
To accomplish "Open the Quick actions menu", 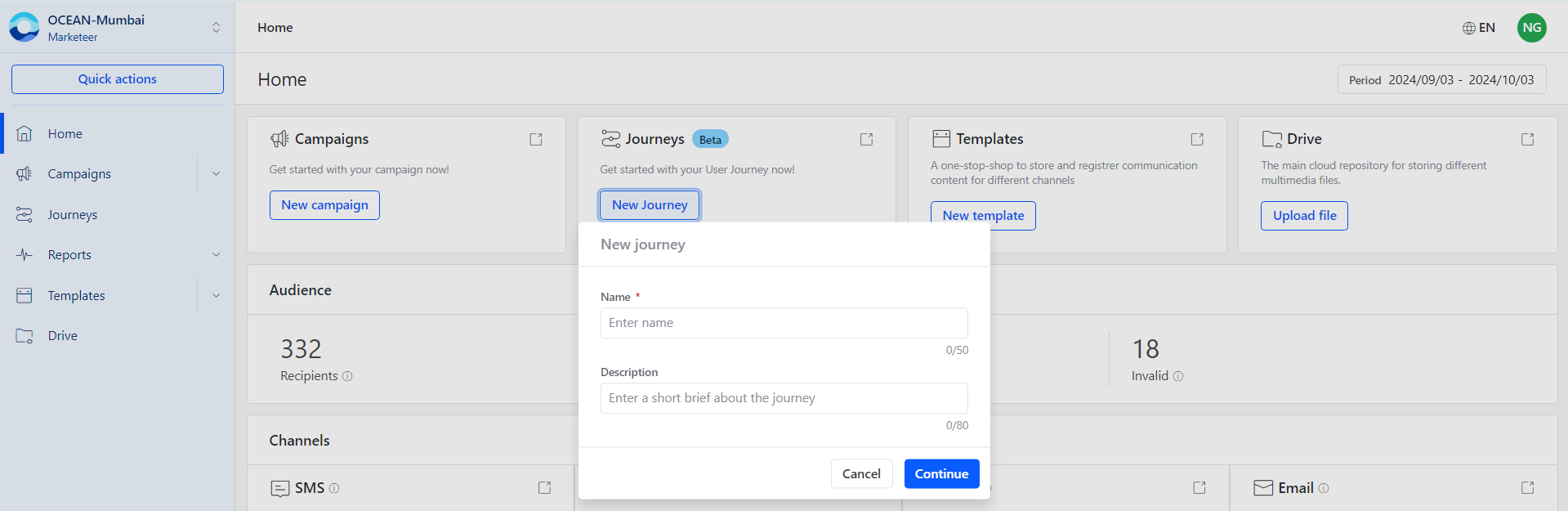I will (x=118, y=79).
